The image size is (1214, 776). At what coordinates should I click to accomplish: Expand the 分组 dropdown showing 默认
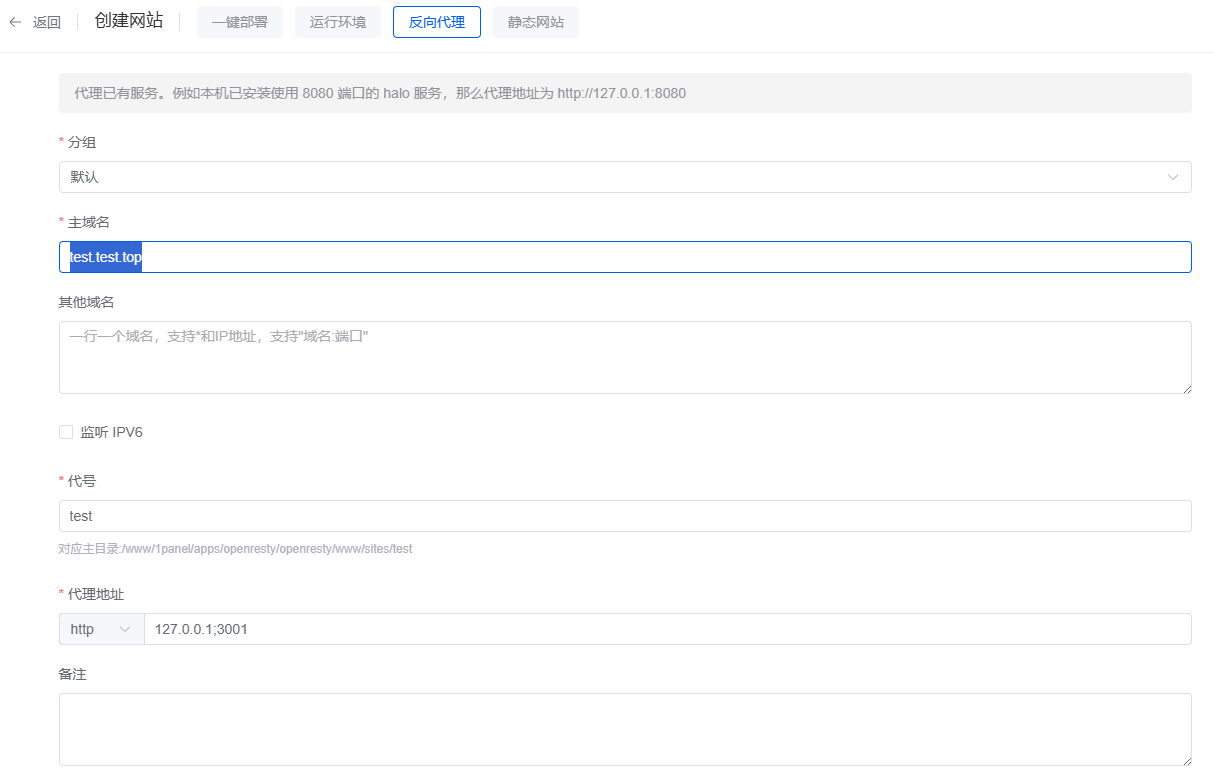pos(600,177)
